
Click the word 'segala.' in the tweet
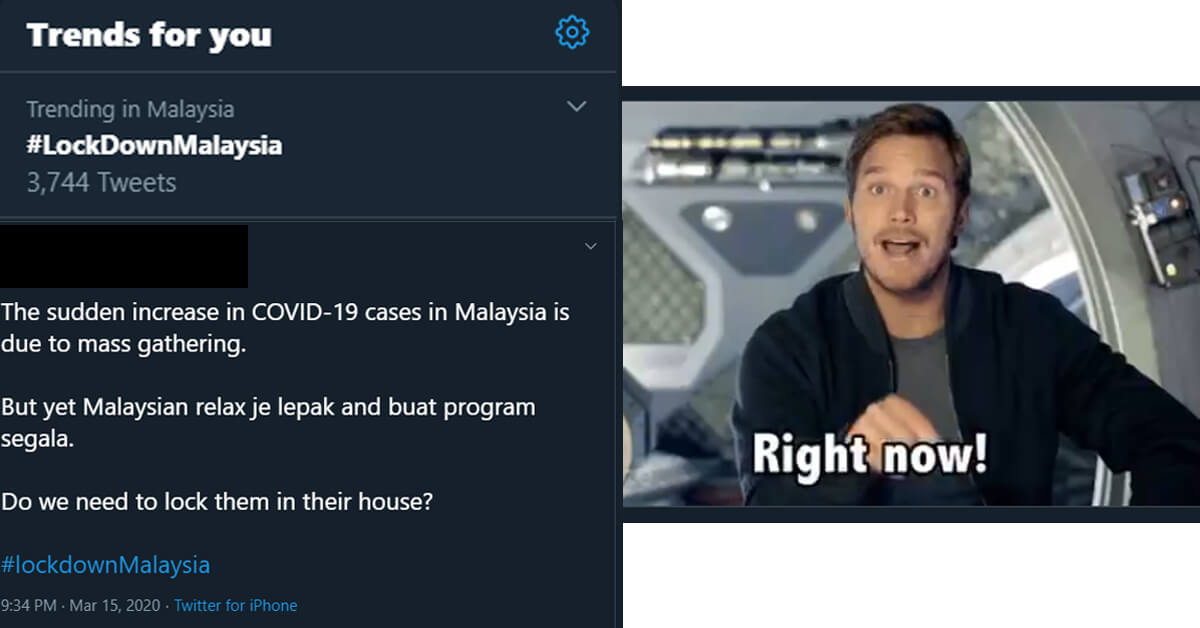click(x=37, y=440)
